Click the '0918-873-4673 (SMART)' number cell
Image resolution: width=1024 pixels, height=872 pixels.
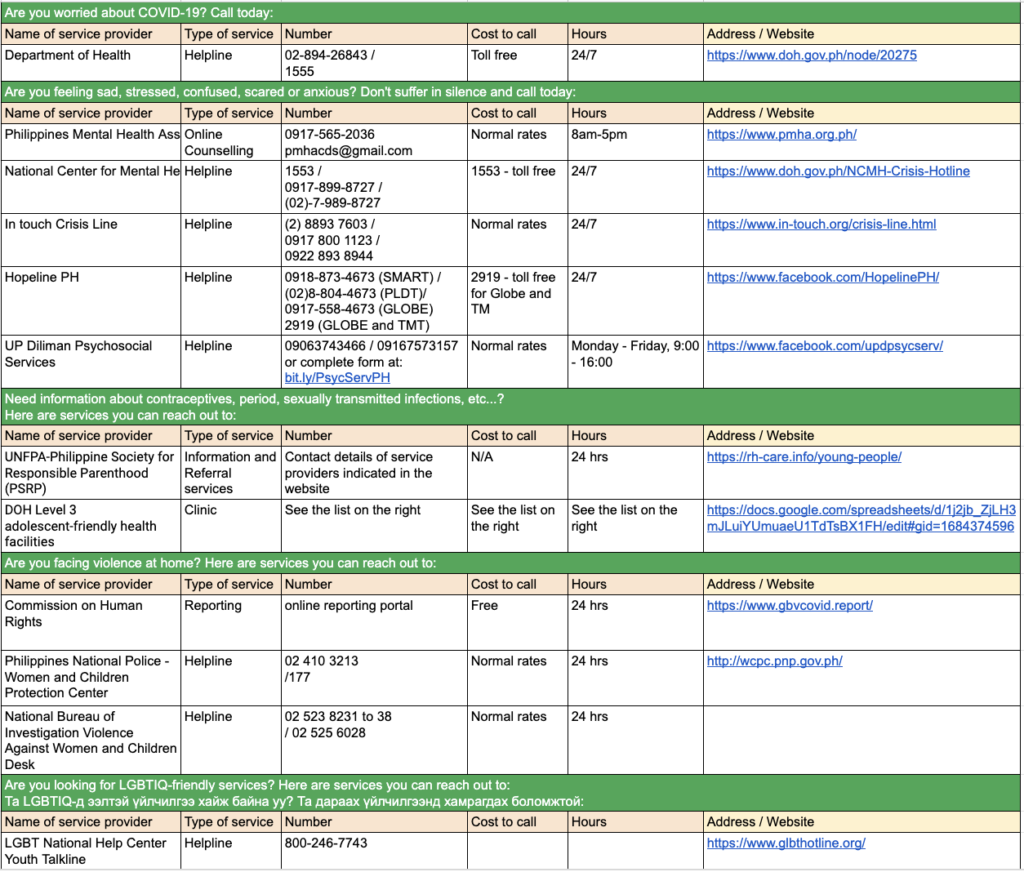coord(374,300)
